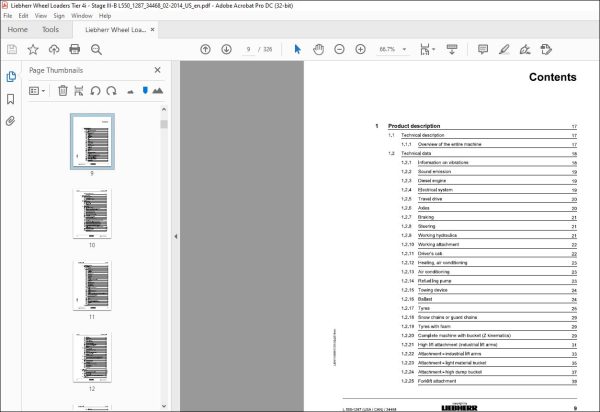Viewport: 600px width, 412px height.
Task: Open the thumbnail options dropdown
Action: (x=37, y=91)
